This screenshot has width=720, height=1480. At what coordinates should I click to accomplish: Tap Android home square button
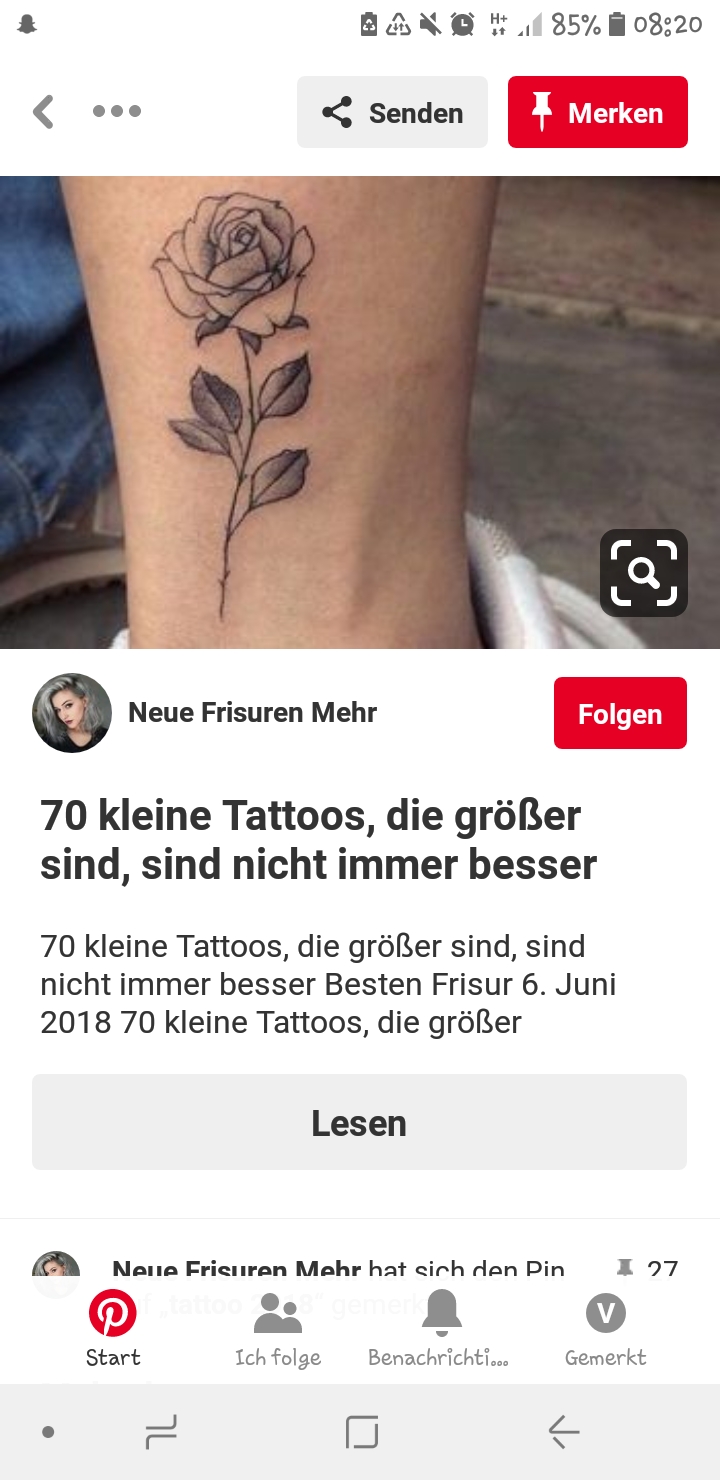361,1432
